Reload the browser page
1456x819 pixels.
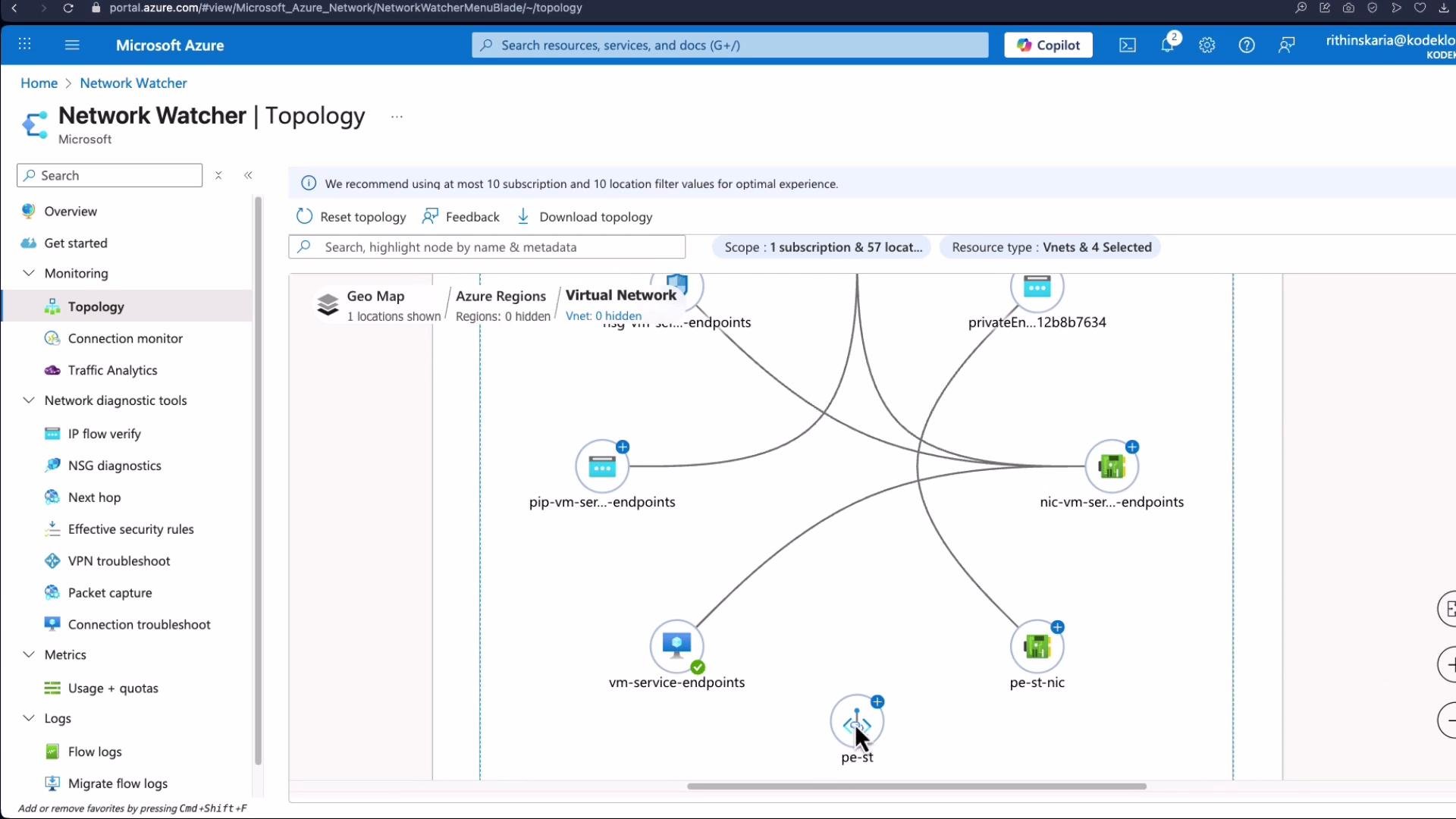67,8
